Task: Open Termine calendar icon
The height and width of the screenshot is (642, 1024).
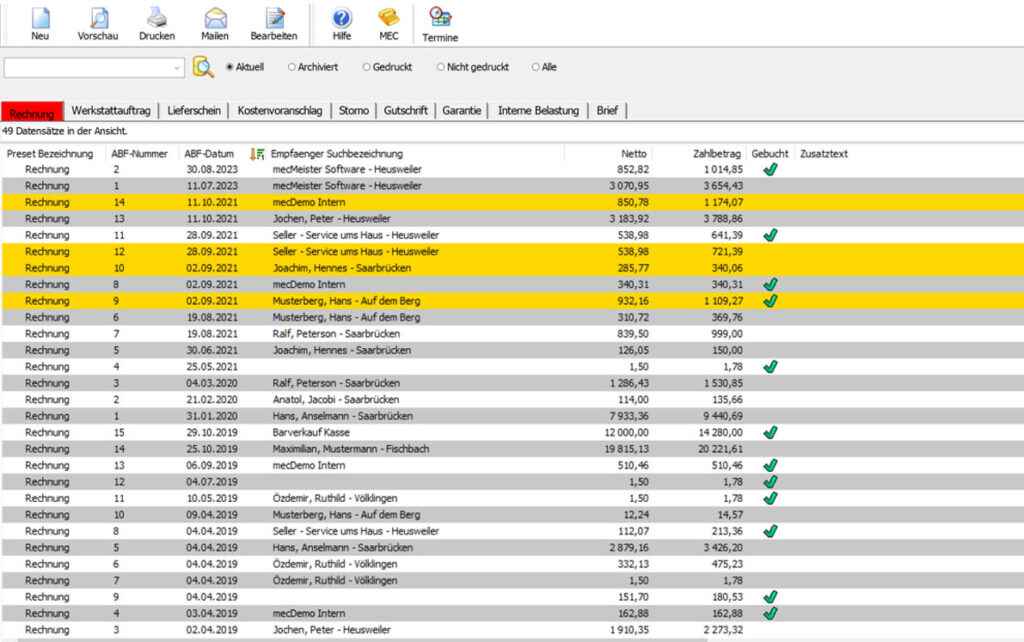Action: tap(440, 18)
